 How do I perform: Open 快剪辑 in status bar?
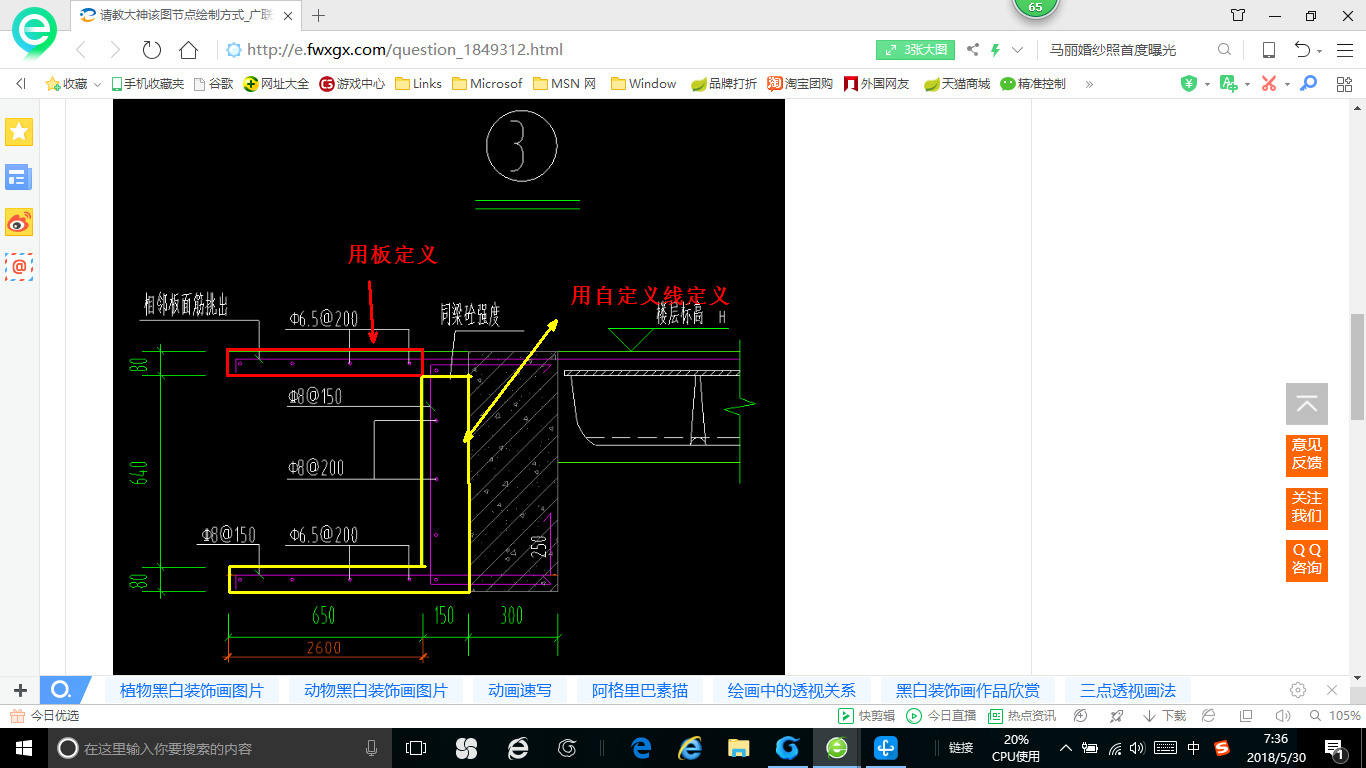pos(866,716)
